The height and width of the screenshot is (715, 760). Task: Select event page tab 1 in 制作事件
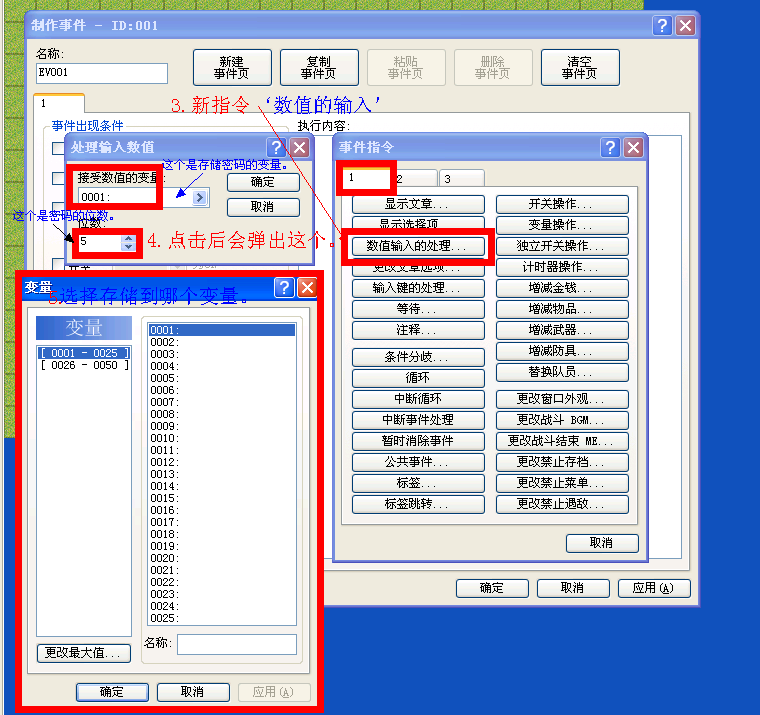pos(59,103)
